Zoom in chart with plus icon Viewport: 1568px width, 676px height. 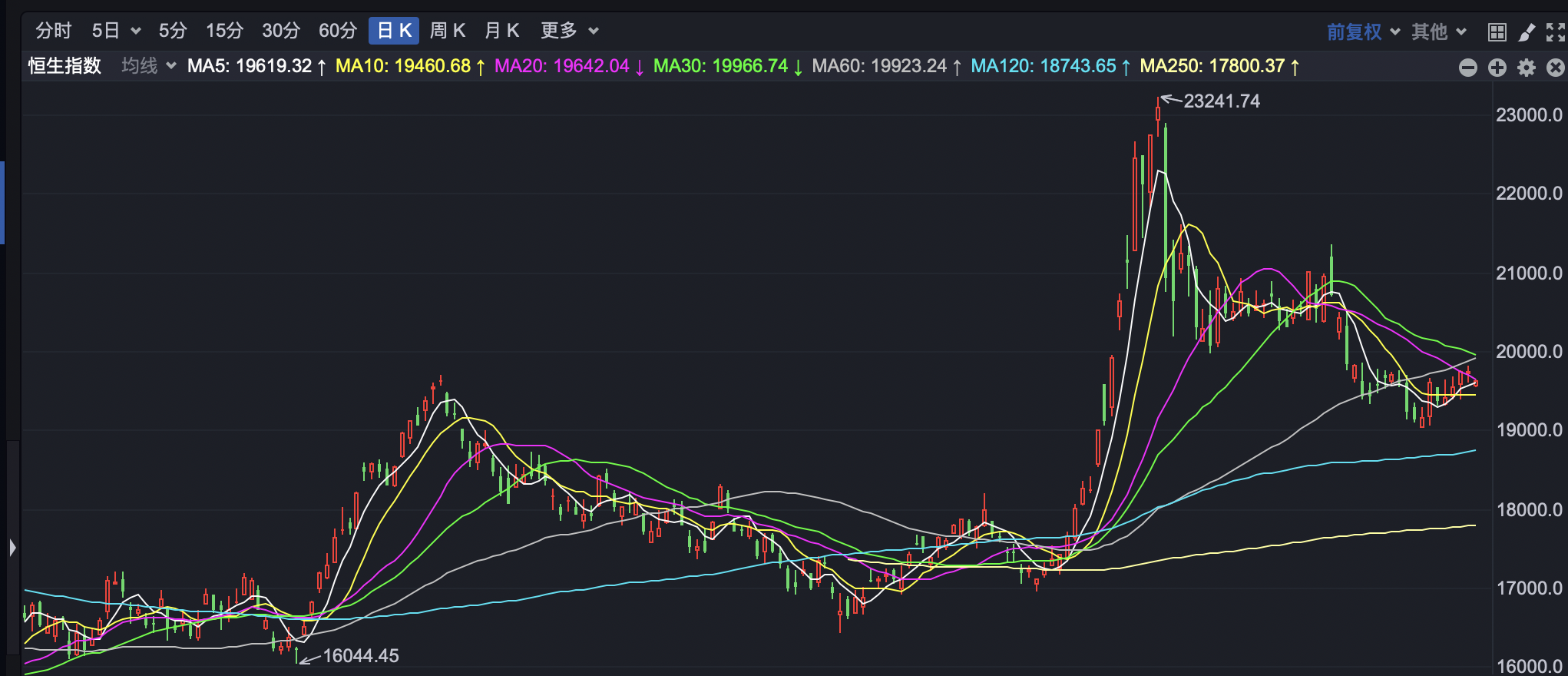(1497, 68)
